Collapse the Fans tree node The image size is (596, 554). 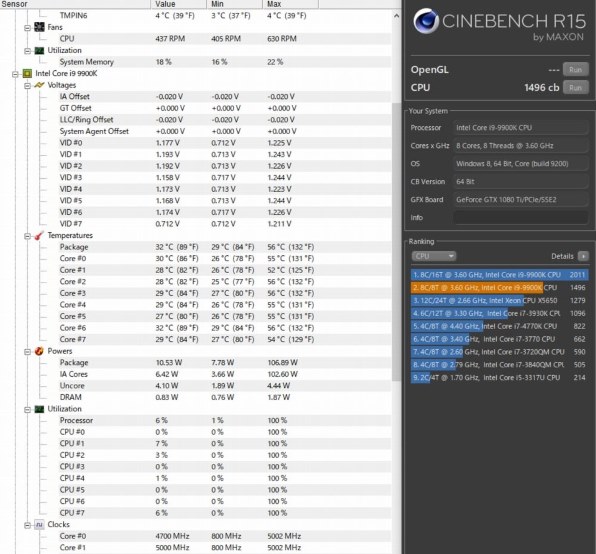[27, 28]
